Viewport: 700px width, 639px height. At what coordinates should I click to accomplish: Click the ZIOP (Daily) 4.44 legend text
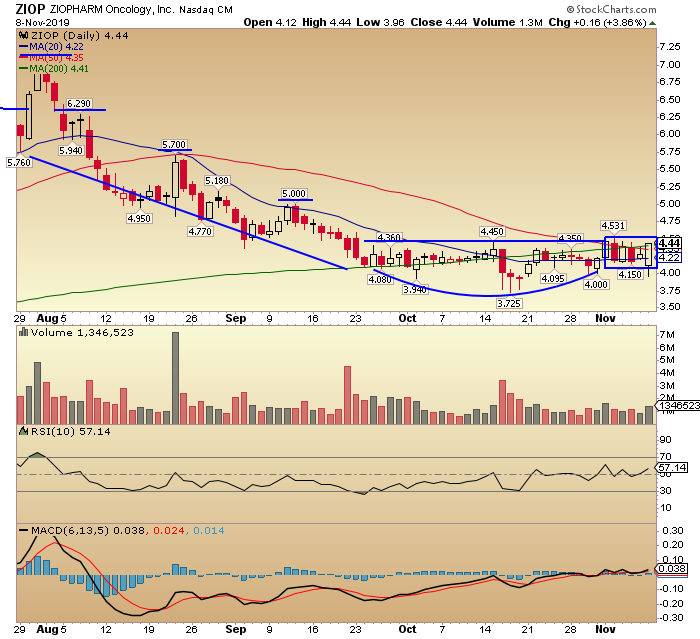coord(80,35)
